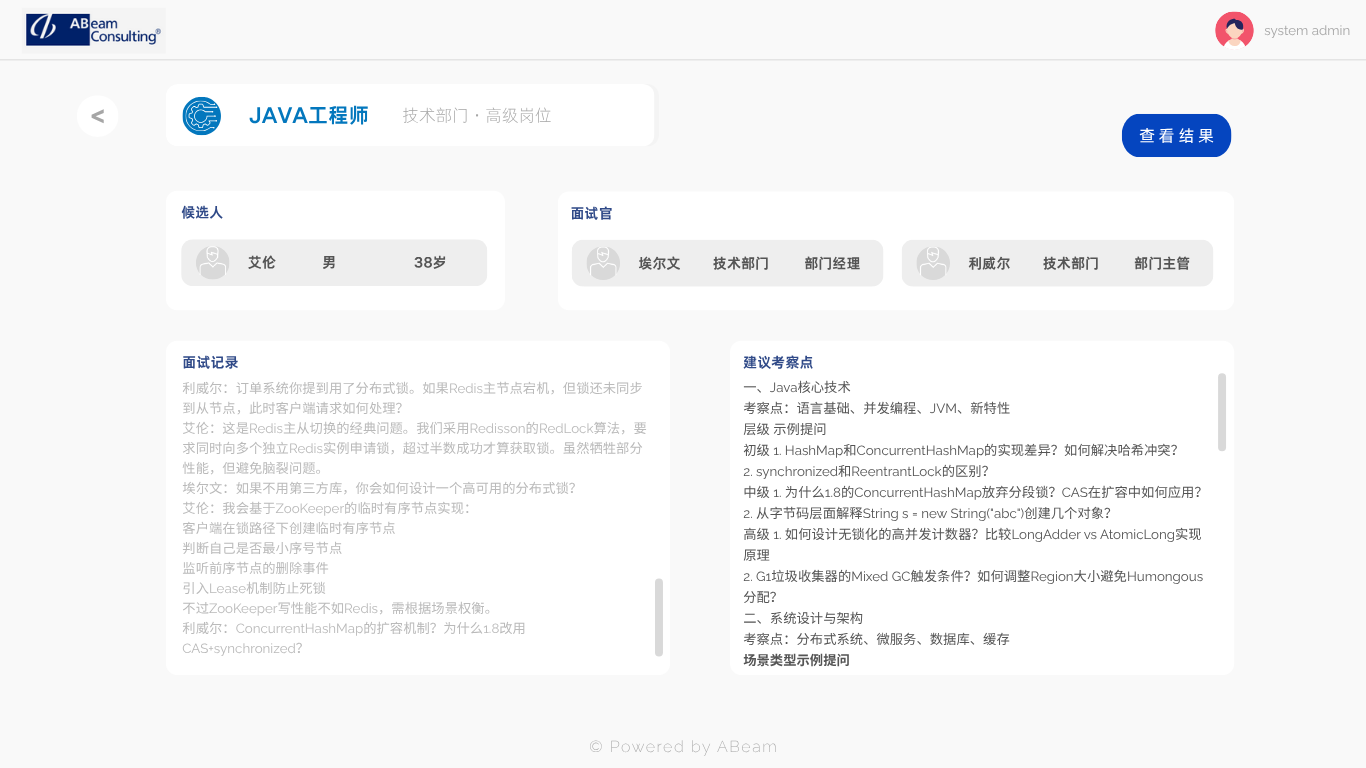
Task: Click the 面试记录 panel heading
Action: point(210,363)
